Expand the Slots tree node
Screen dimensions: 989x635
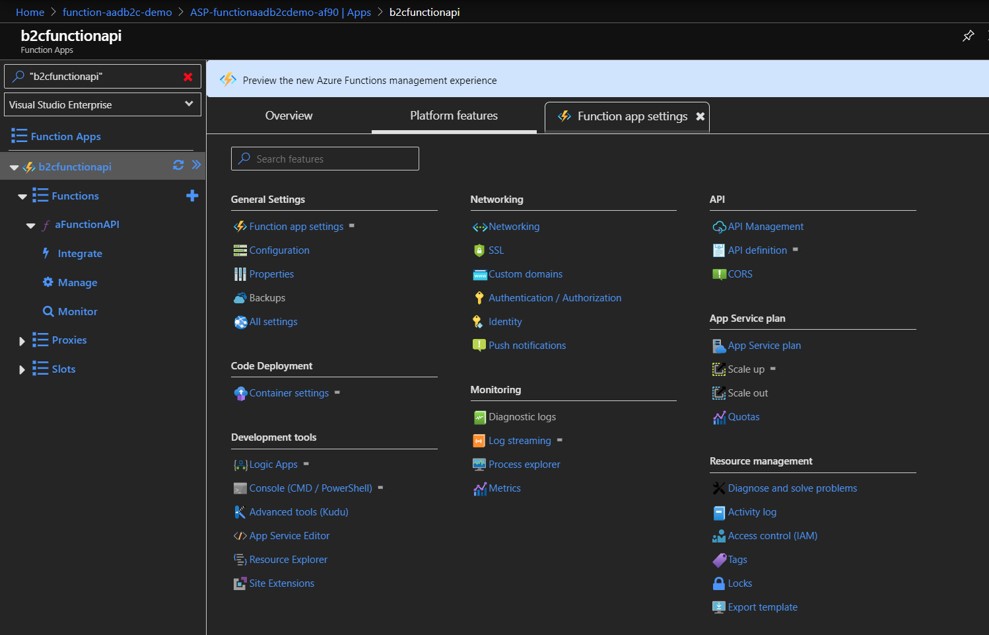click(21, 370)
